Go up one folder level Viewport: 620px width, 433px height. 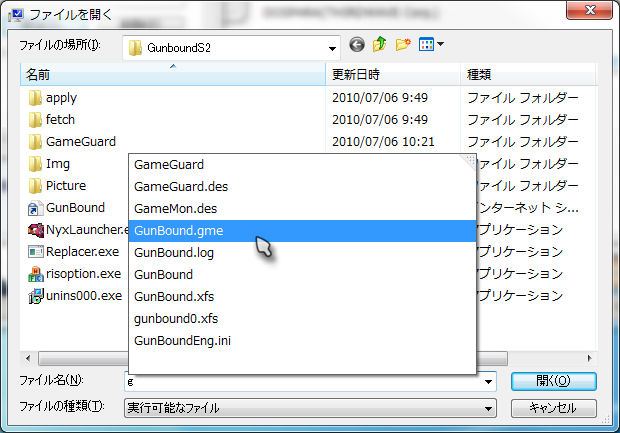380,44
